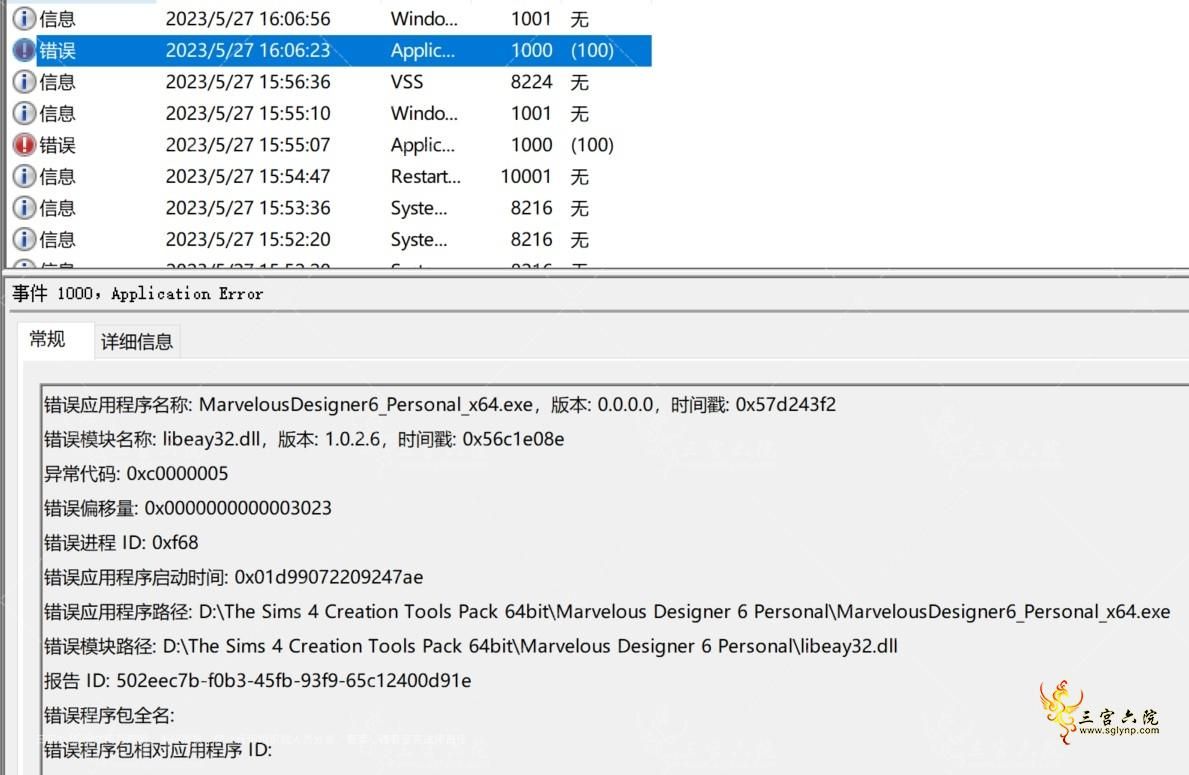Click the 错误 level label in the 15:55:07 row
1189x775 pixels.
(x=58, y=145)
